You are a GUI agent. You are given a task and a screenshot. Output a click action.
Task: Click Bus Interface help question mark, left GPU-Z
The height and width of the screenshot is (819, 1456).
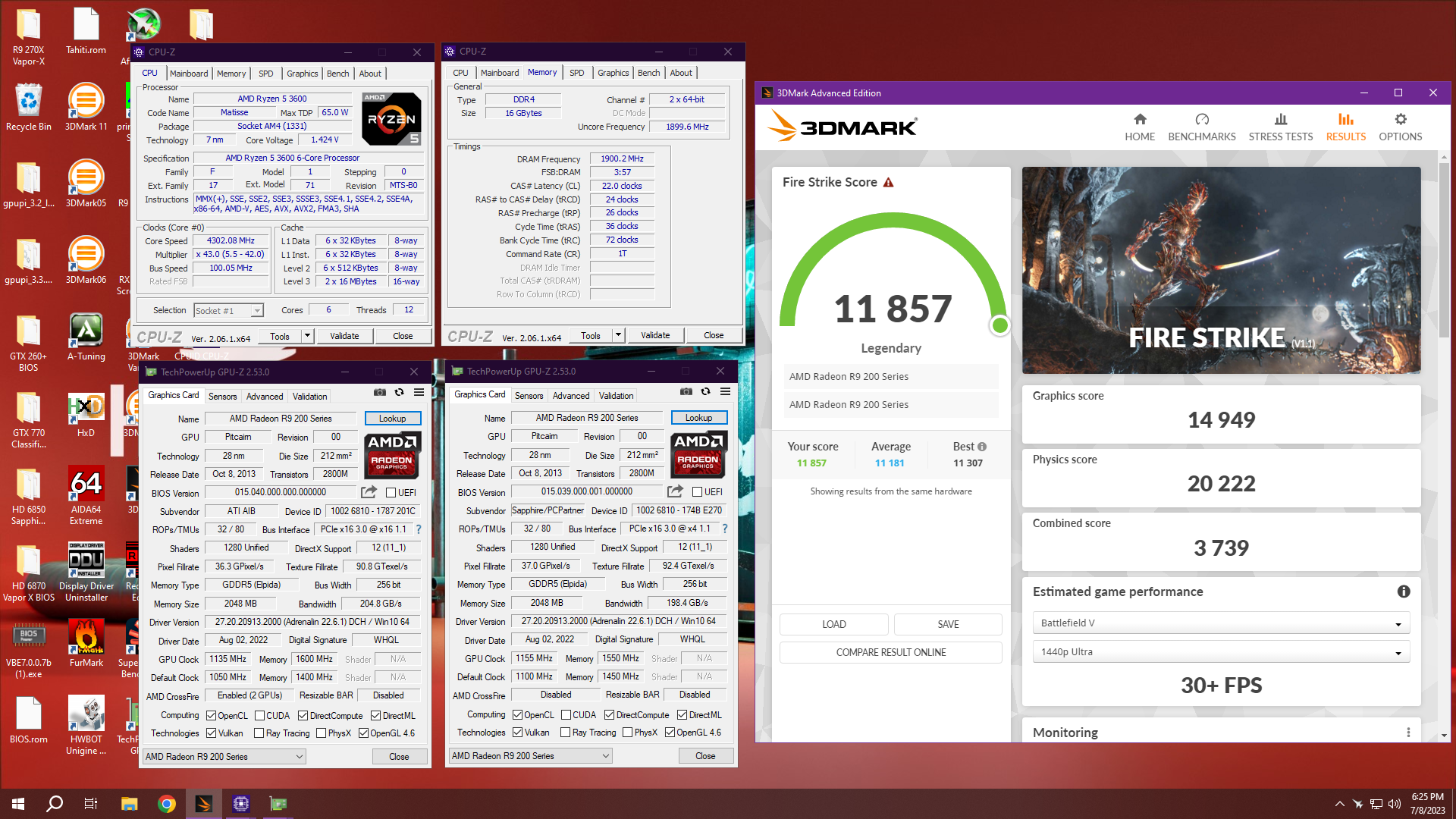pyautogui.click(x=419, y=529)
